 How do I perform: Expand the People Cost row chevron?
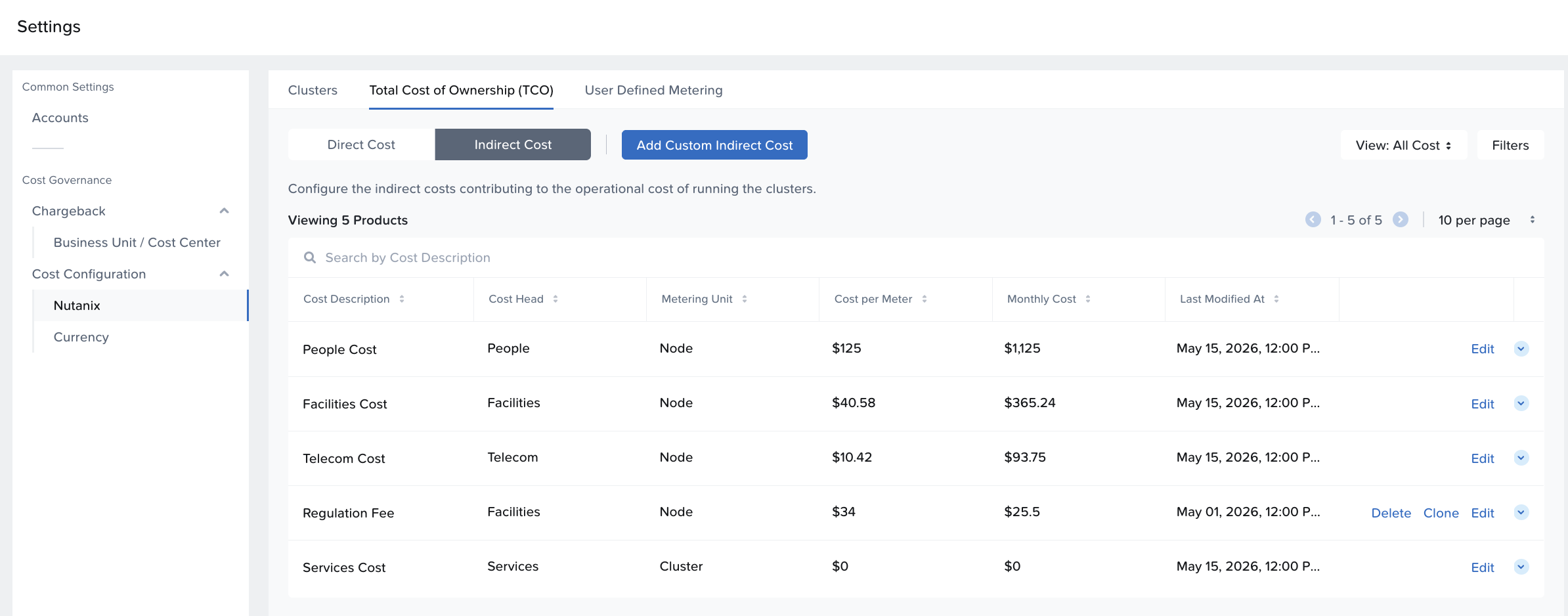tap(1521, 349)
